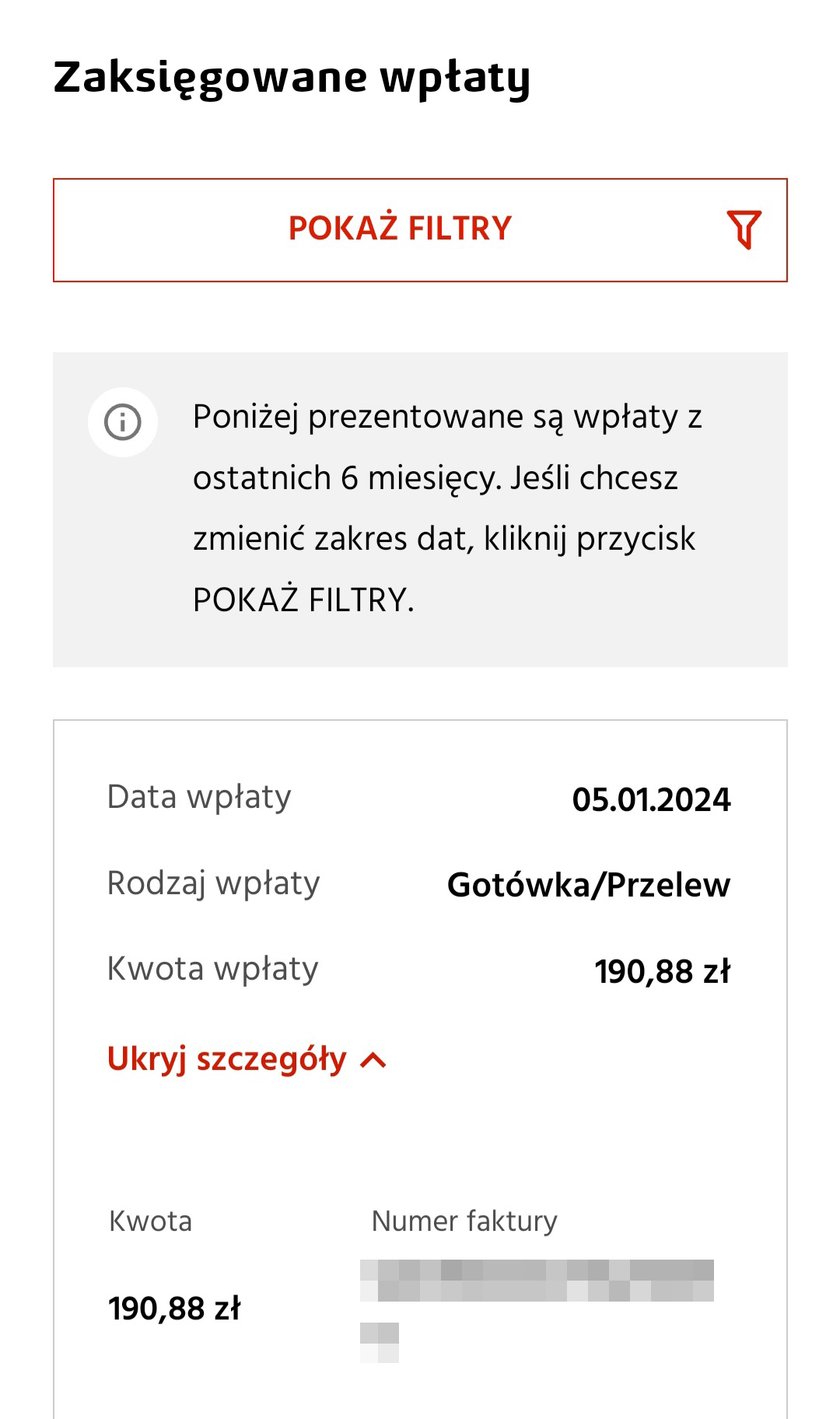The height and width of the screenshot is (1419, 840).
Task: Click the info circle icon
Action: [x=123, y=422]
